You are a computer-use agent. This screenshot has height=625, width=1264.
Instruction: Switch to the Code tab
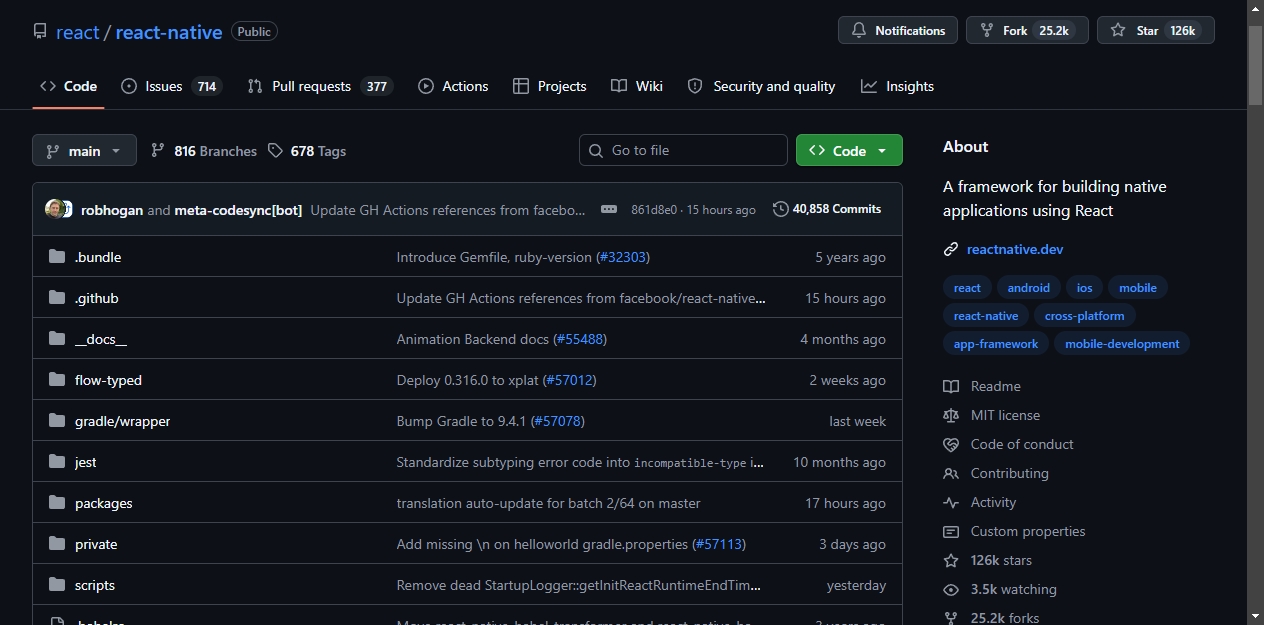[x=68, y=86]
